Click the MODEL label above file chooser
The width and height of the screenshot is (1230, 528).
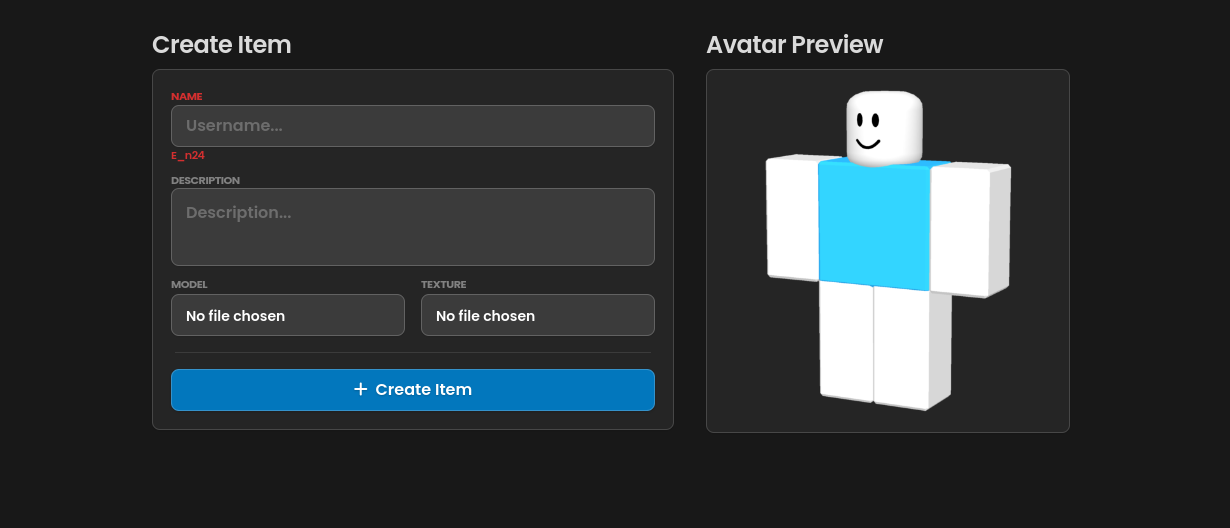(x=189, y=285)
